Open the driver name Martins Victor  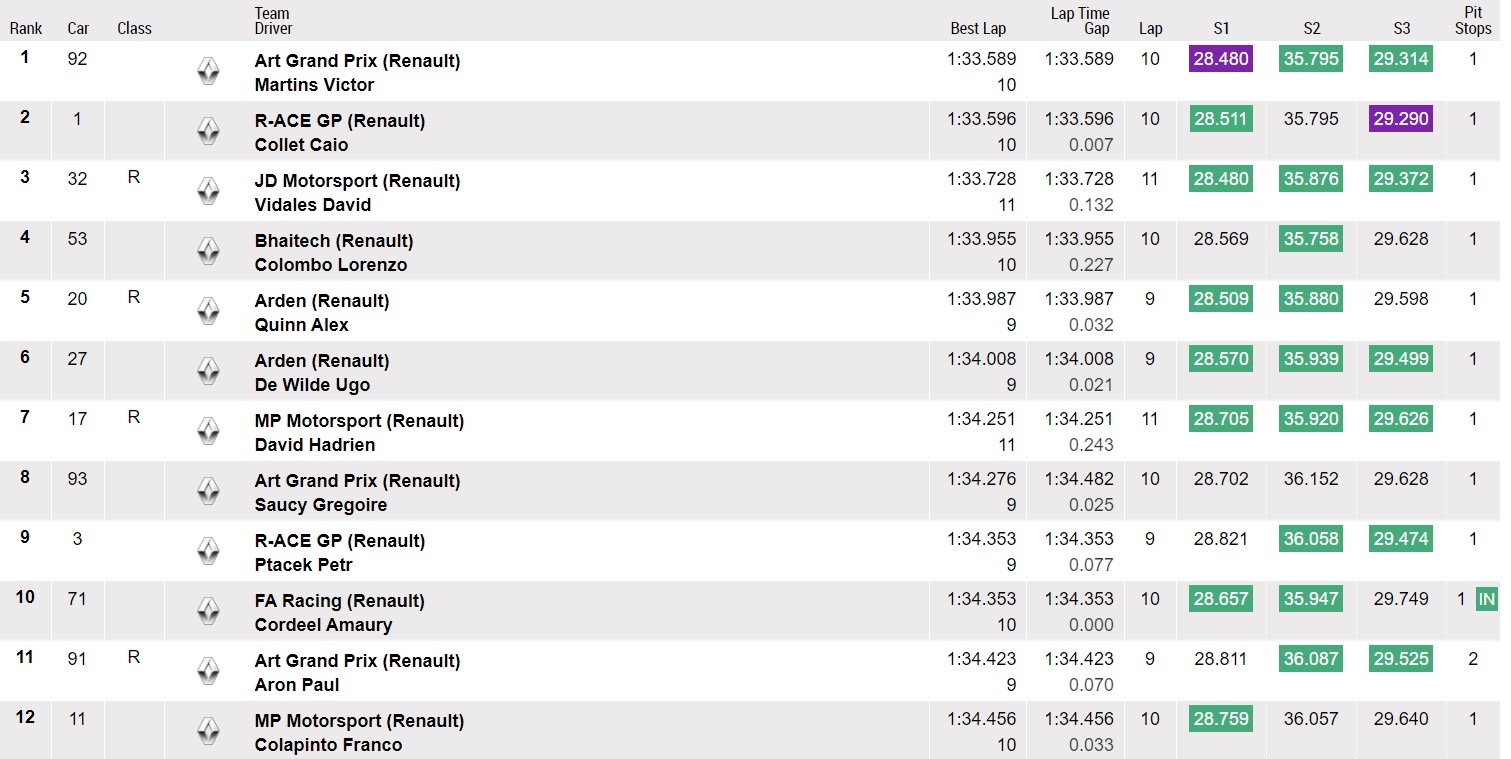pos(314,85)
